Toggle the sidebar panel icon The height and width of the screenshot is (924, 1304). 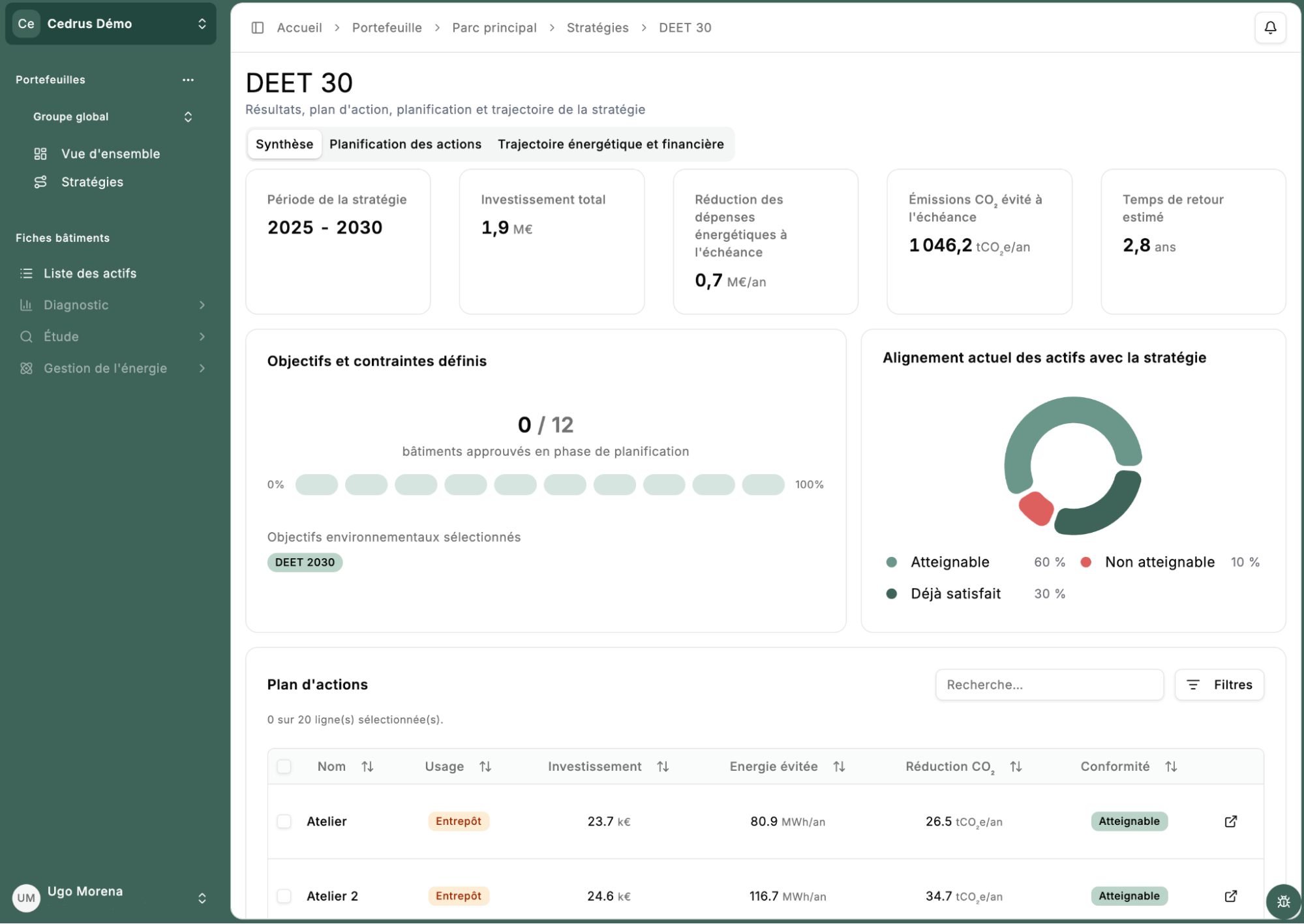[x=258, y=27]
